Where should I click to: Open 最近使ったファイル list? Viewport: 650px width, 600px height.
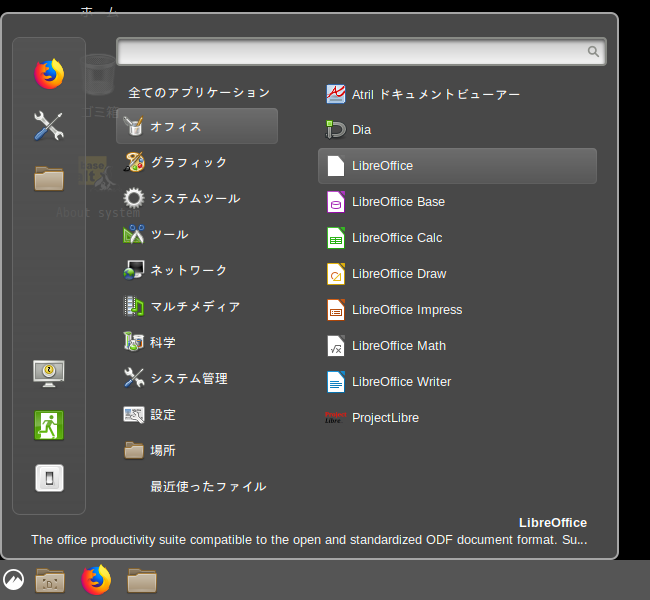(208, 487)
